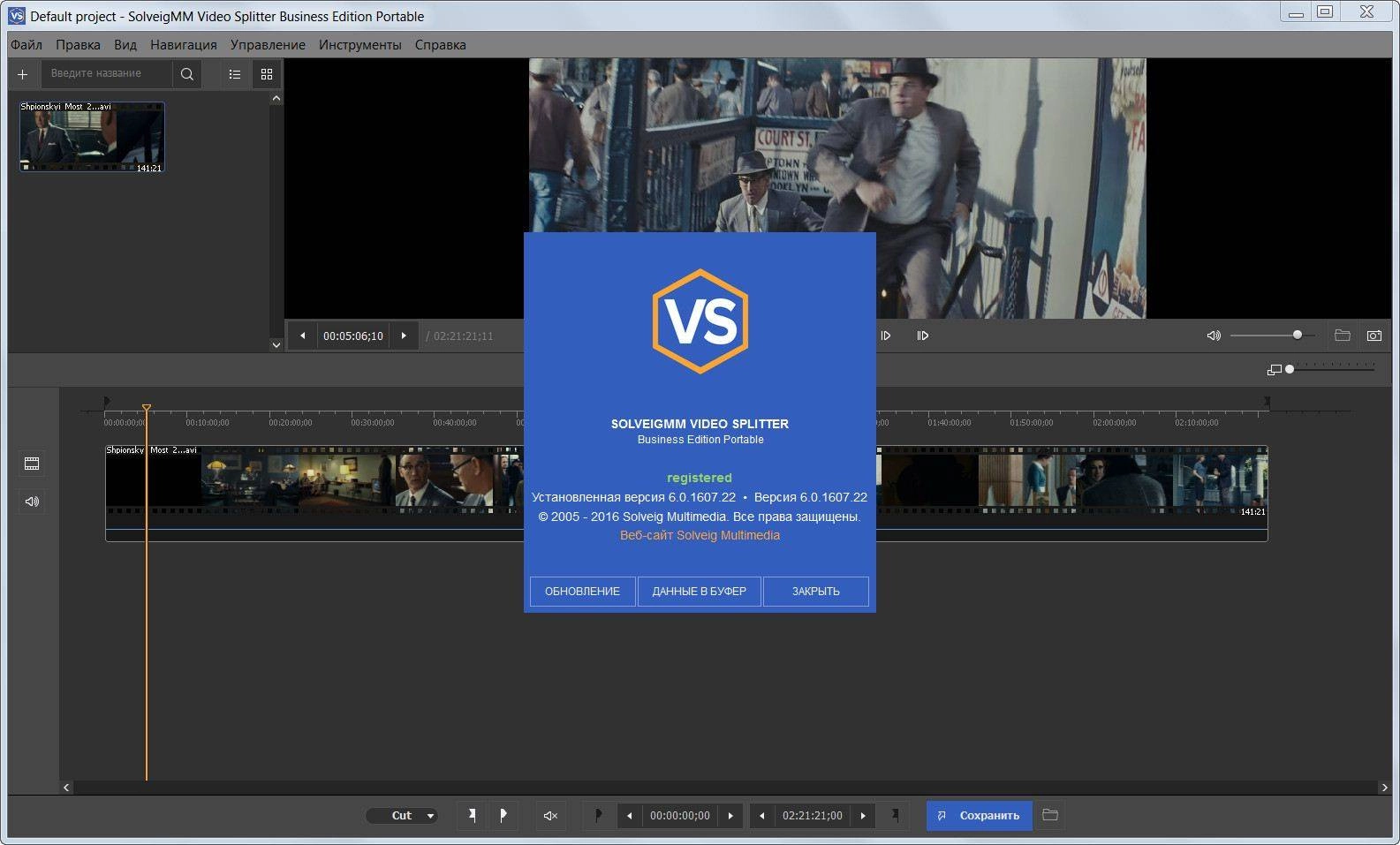The height and width of the screenshot is (845, 1400).
Task: Click the VS application icon in title bar
Action: pos(16,16)
